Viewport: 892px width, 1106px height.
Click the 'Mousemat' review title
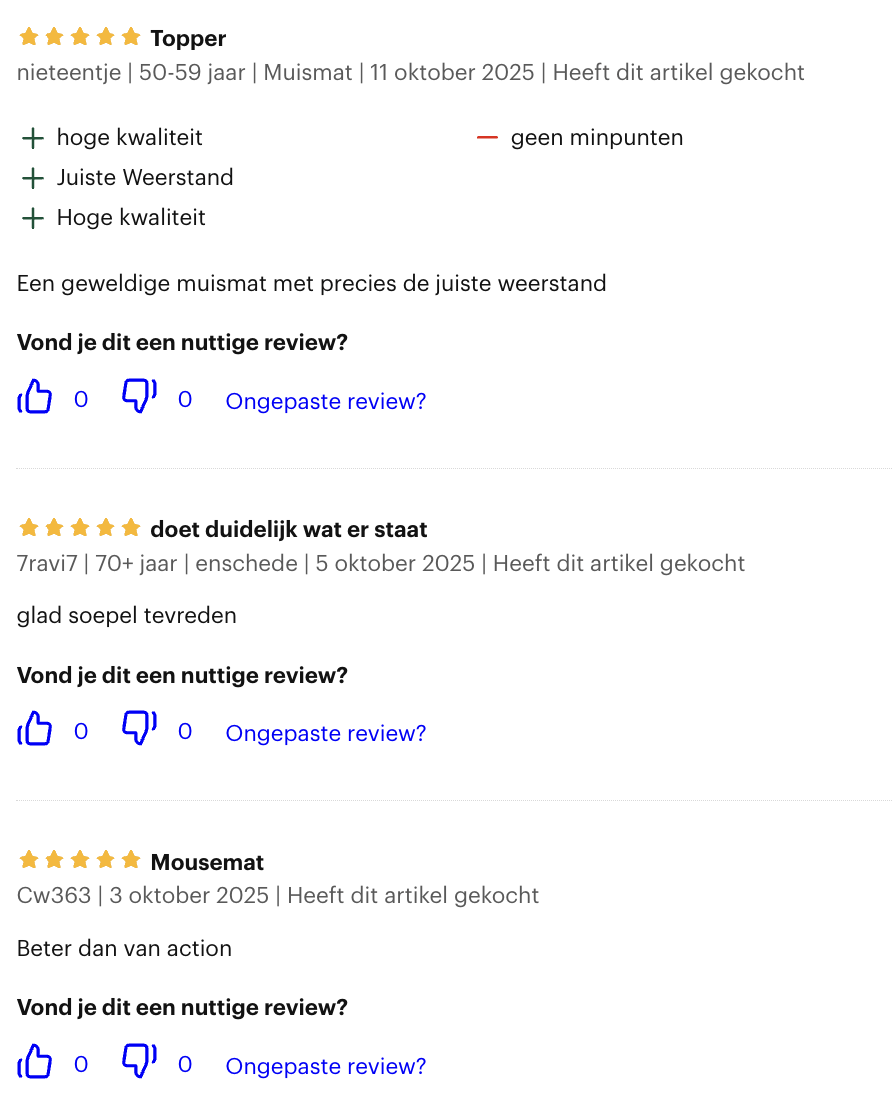pos(207,862)
